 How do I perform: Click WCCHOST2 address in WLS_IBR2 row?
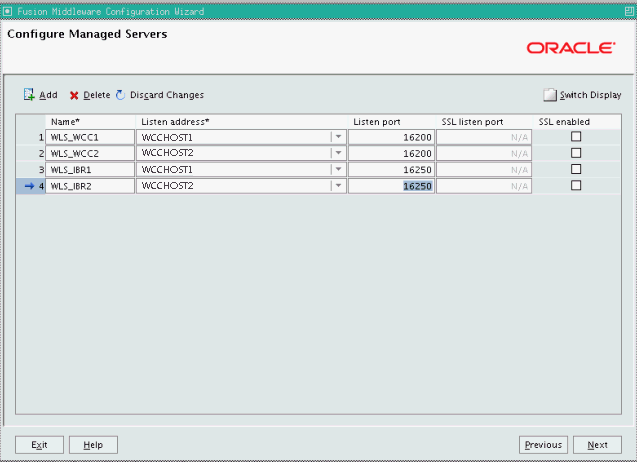167,186
